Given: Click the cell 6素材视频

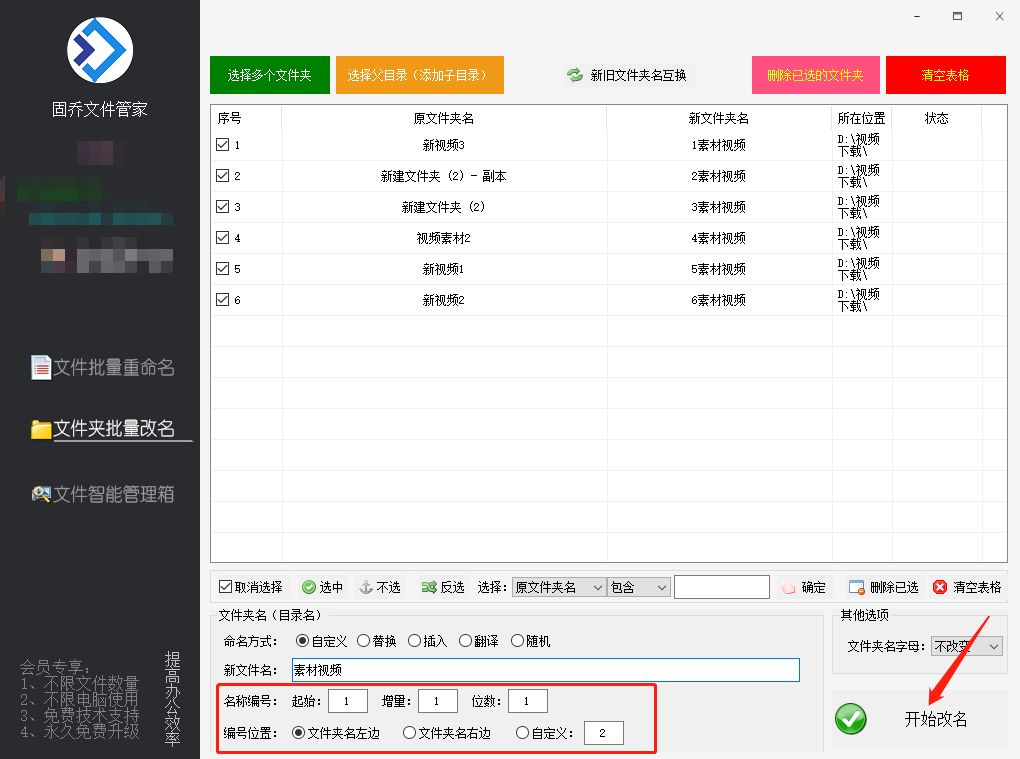Looking at the screenshot, I should tap(719, 300).
